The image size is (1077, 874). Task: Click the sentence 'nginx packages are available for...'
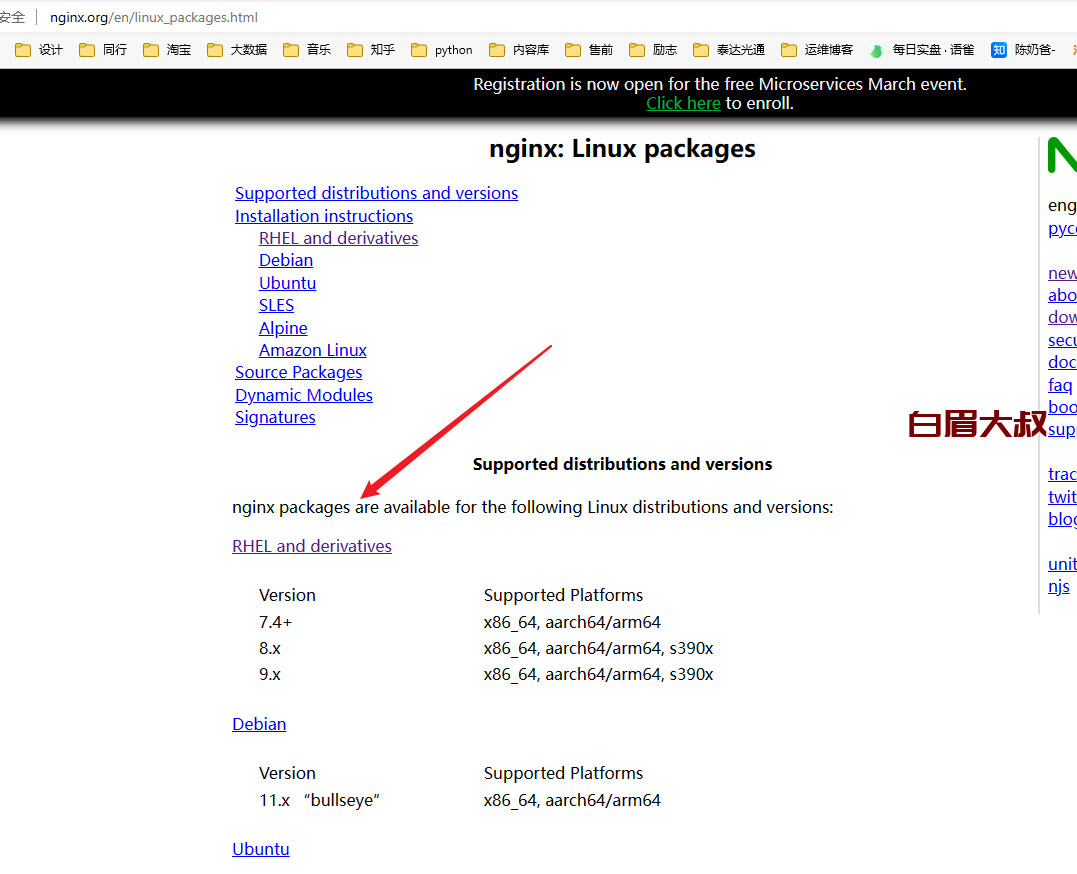[x=532, y=507]
